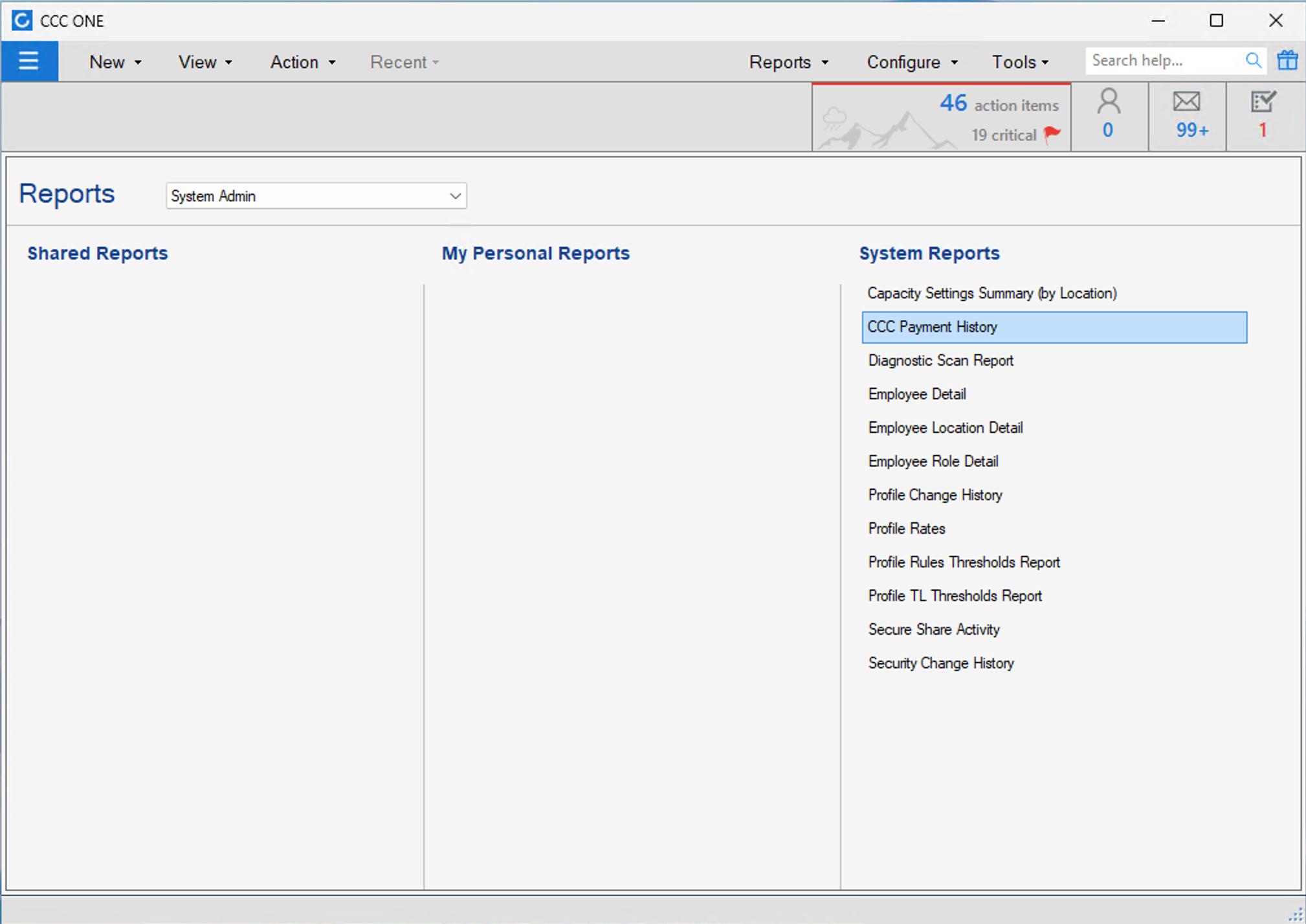
Task: Open the Reports dropdown menu
Action: coord(789,62)
